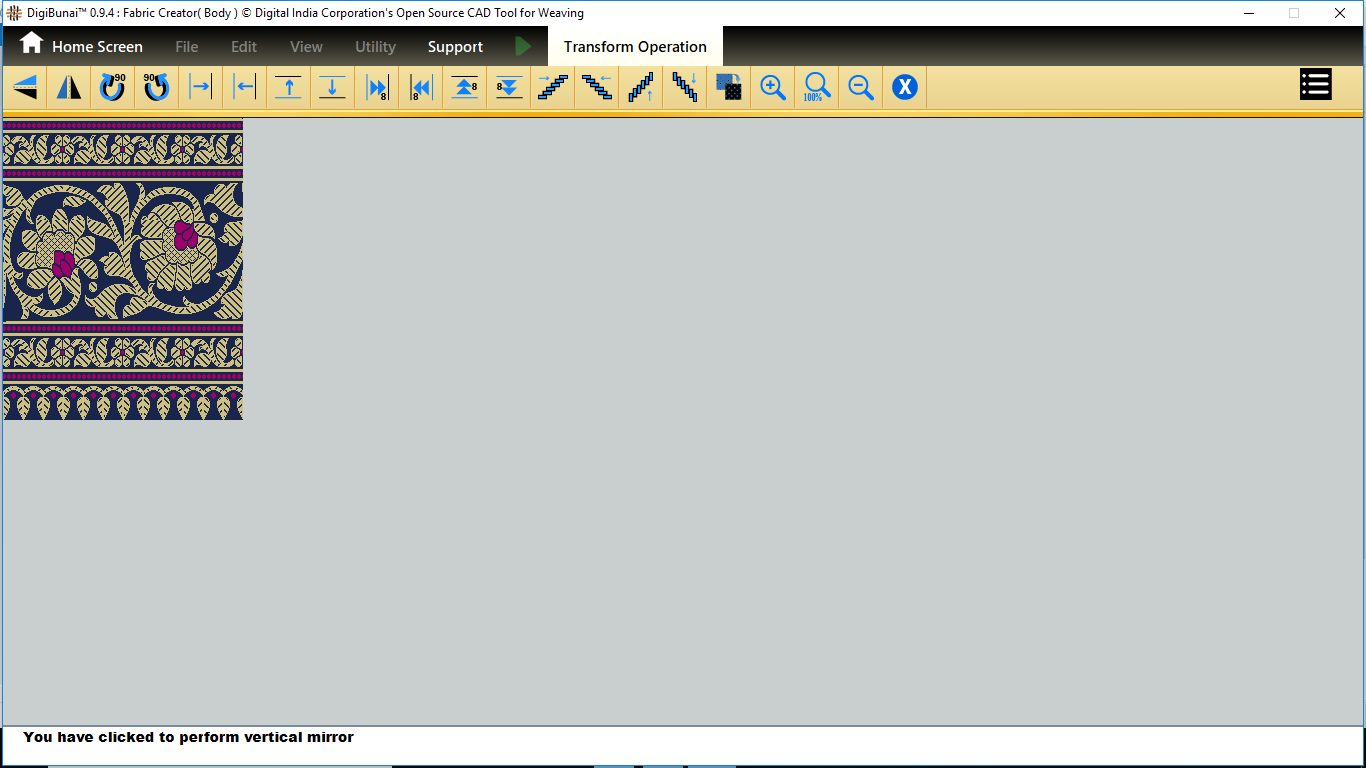Go to Home Screen
The width and height of the screenshot is (1366, 768).
[x=82, y=46]
